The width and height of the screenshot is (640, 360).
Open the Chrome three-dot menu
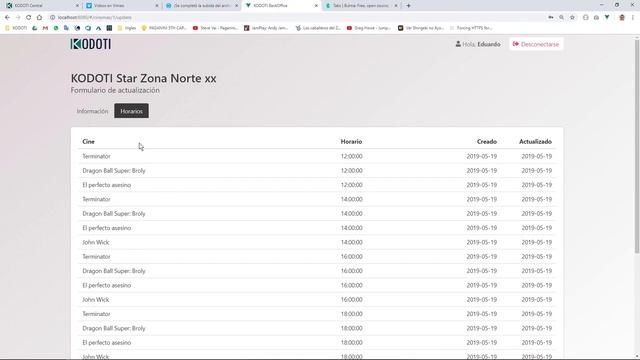click(x=633, y=18)
